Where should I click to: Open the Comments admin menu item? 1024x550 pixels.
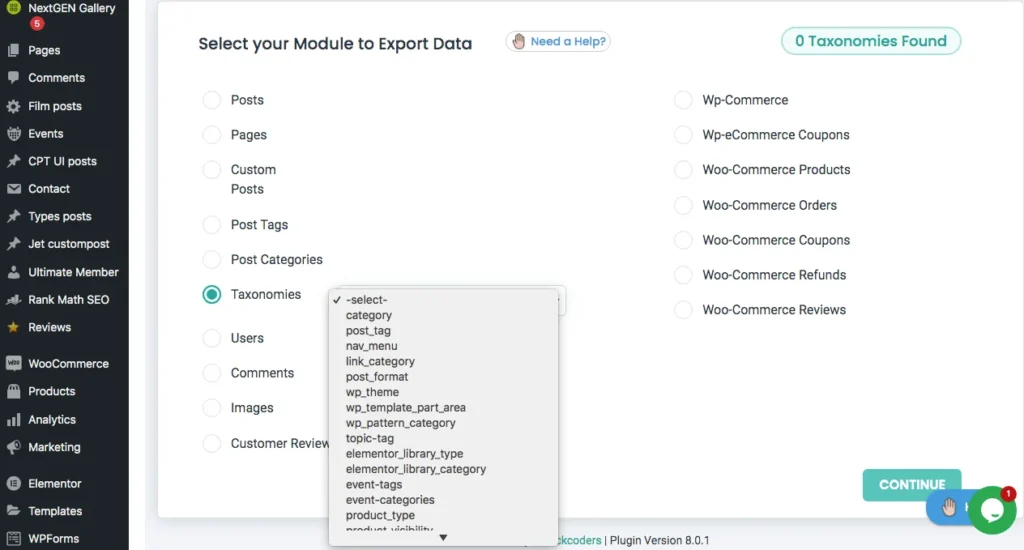point(56,78)
